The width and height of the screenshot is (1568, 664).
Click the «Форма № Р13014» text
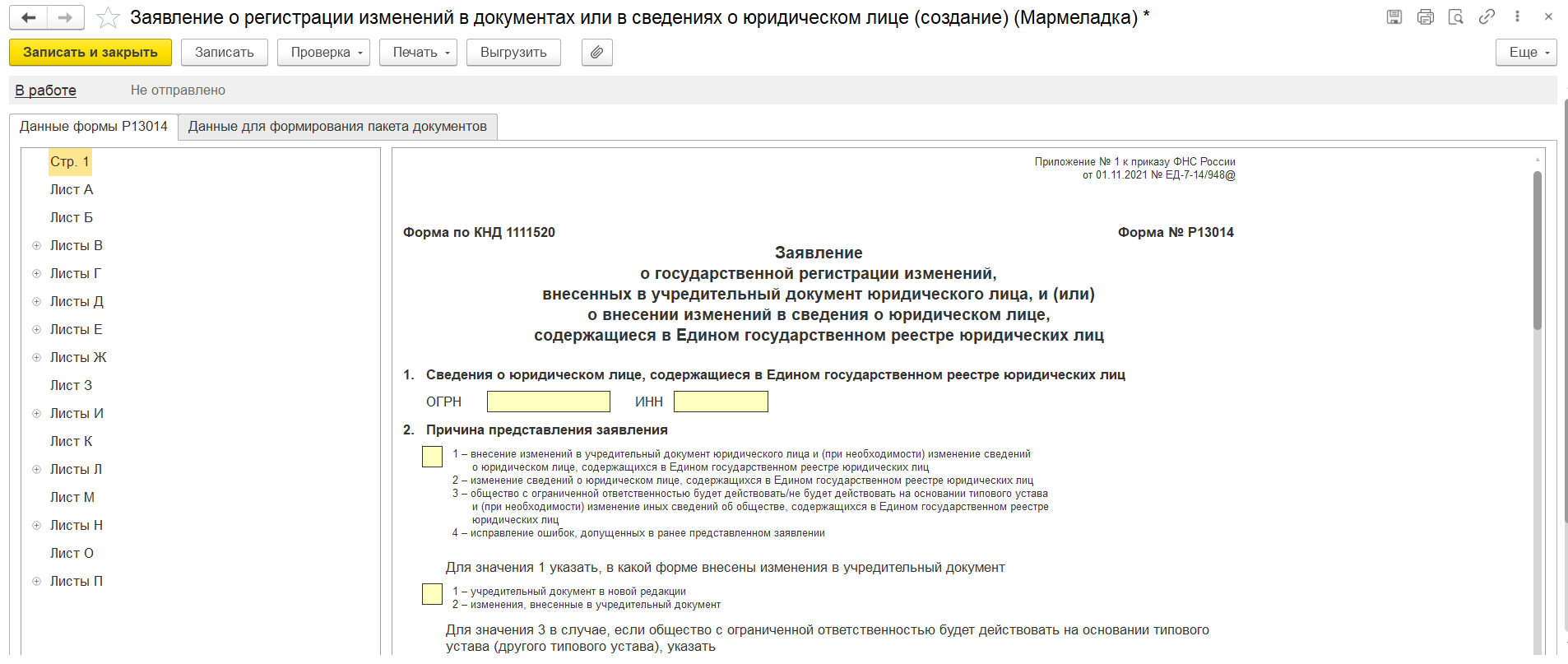click(x=1176, y=233)
